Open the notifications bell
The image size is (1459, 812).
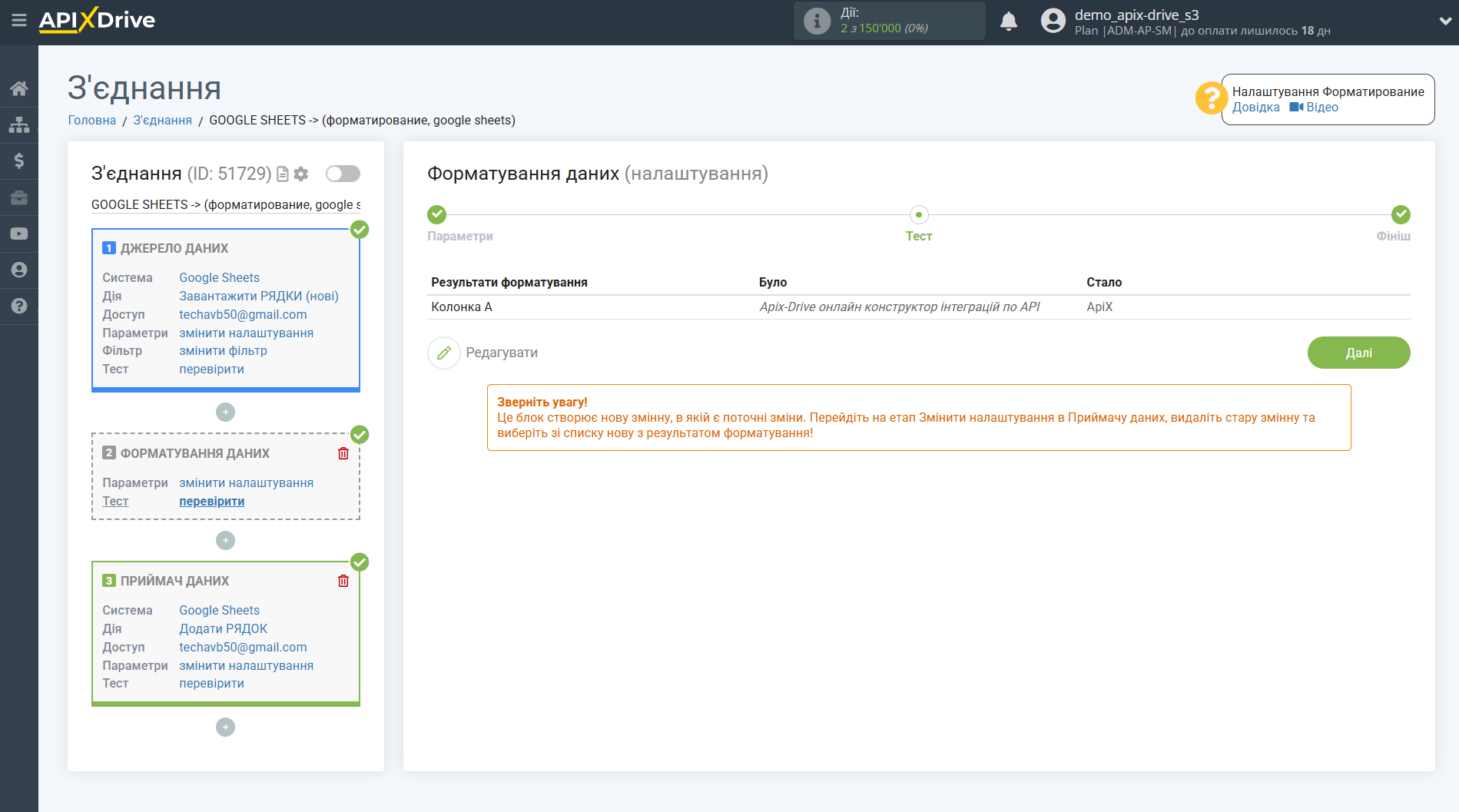click(x=1009, y=21)
